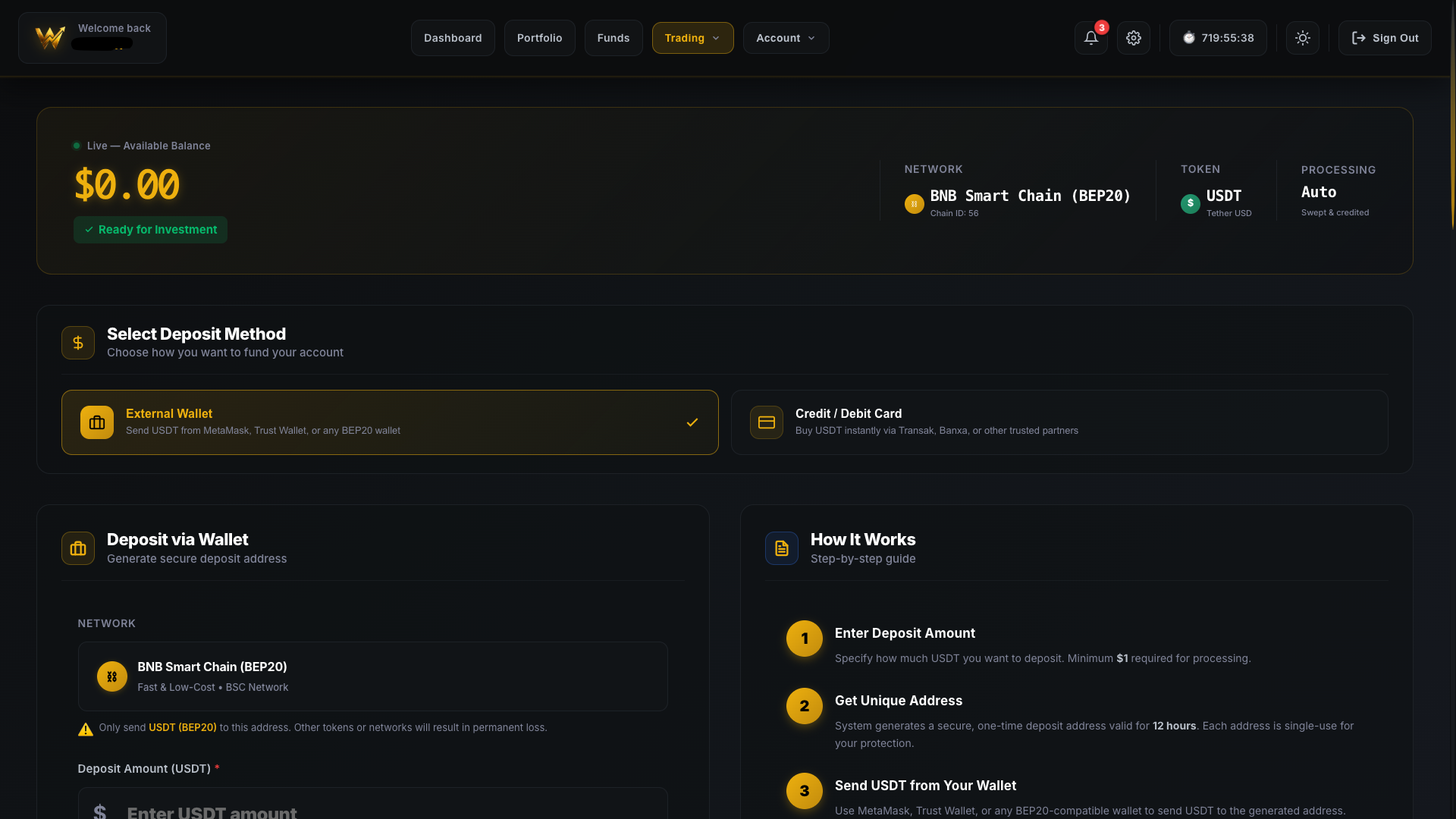This screenshot has width=1456, height=819.
Task: Click the step 1 number circle
Action: [x=804, y=639]
